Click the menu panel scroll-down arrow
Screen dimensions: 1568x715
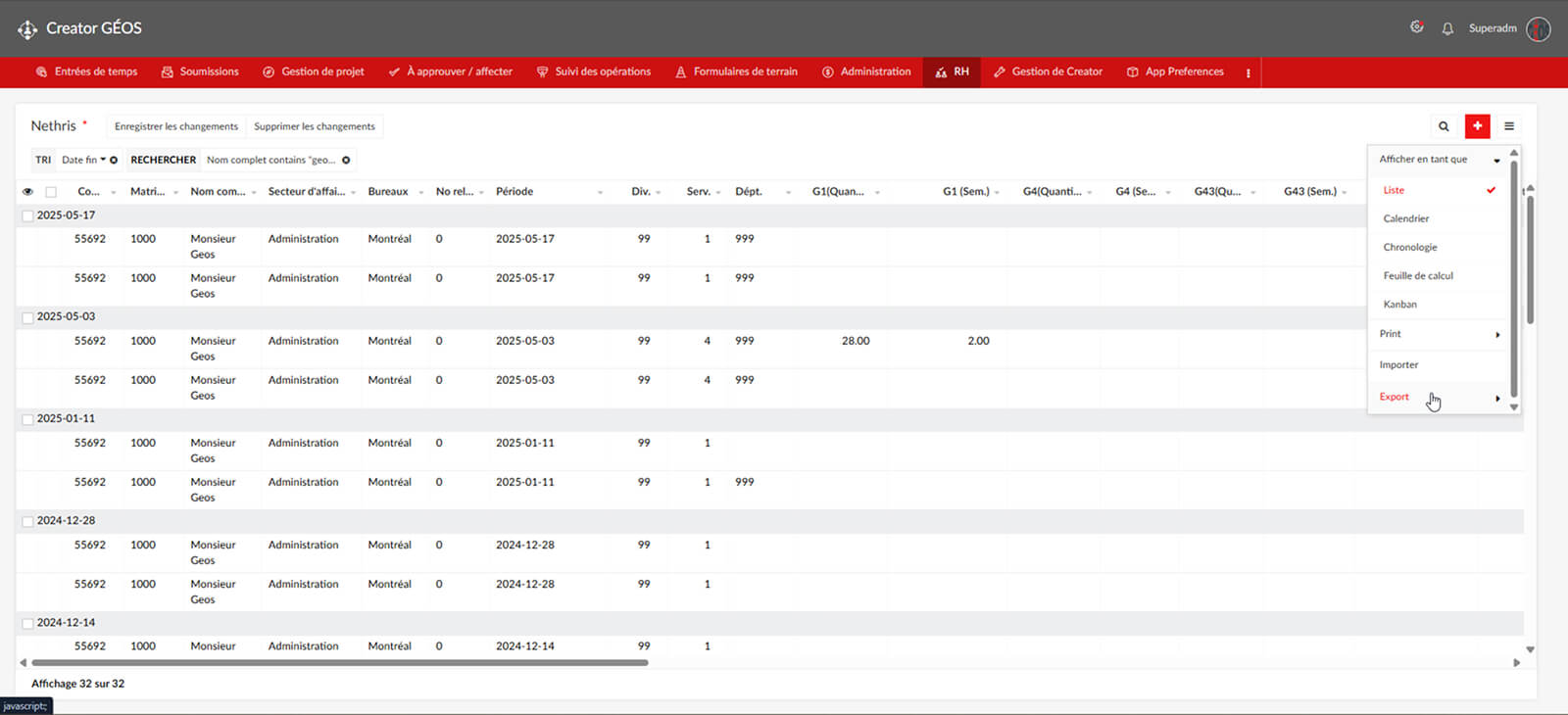pyautogui.click(x=1514, y=406)
